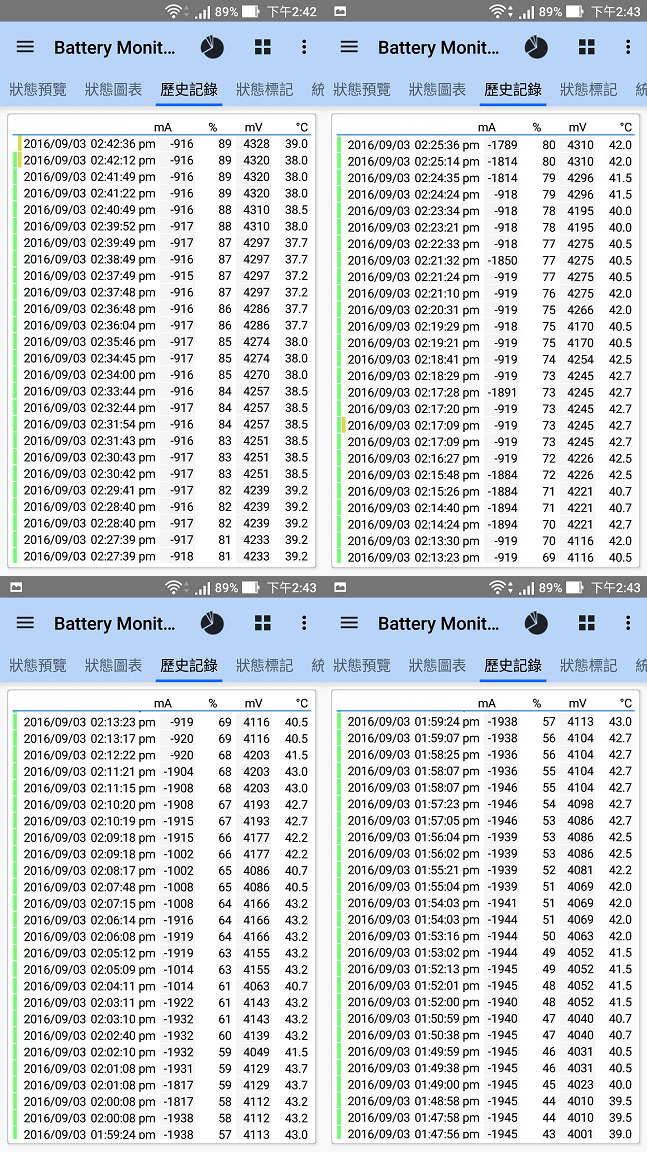The height and width of the screenshot is (1152, 647).
Task: Select log row 2016/09/03 02:31:54 pm
Action: tap(162, 424)
